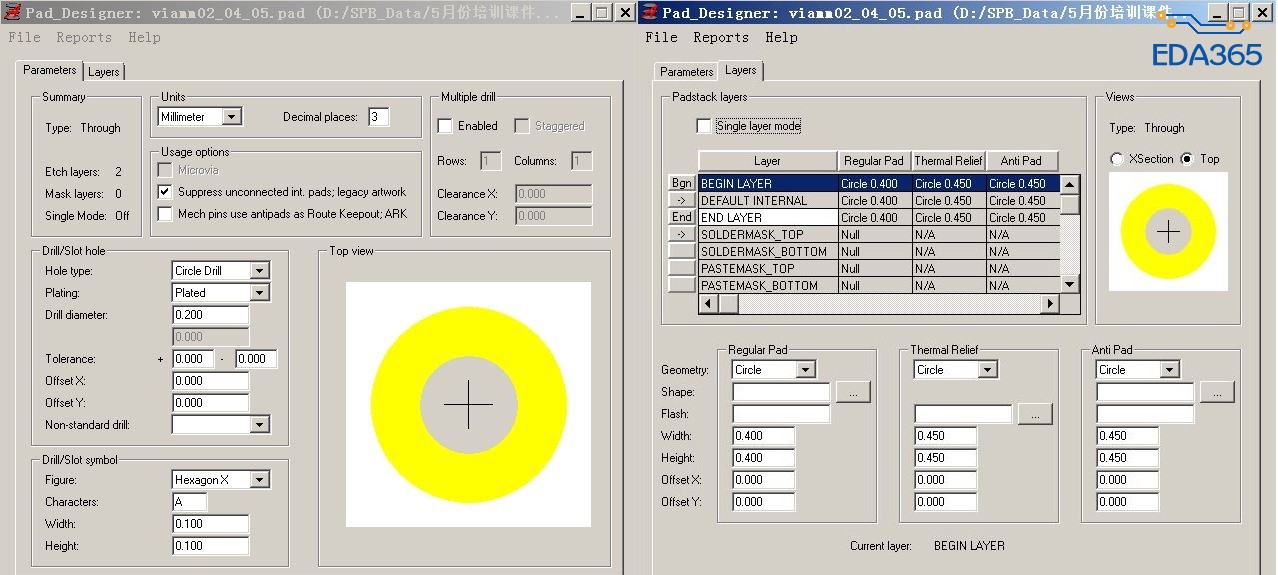Click the Thermal Relief column header
1278x575 pixels.
coord(947,161)
